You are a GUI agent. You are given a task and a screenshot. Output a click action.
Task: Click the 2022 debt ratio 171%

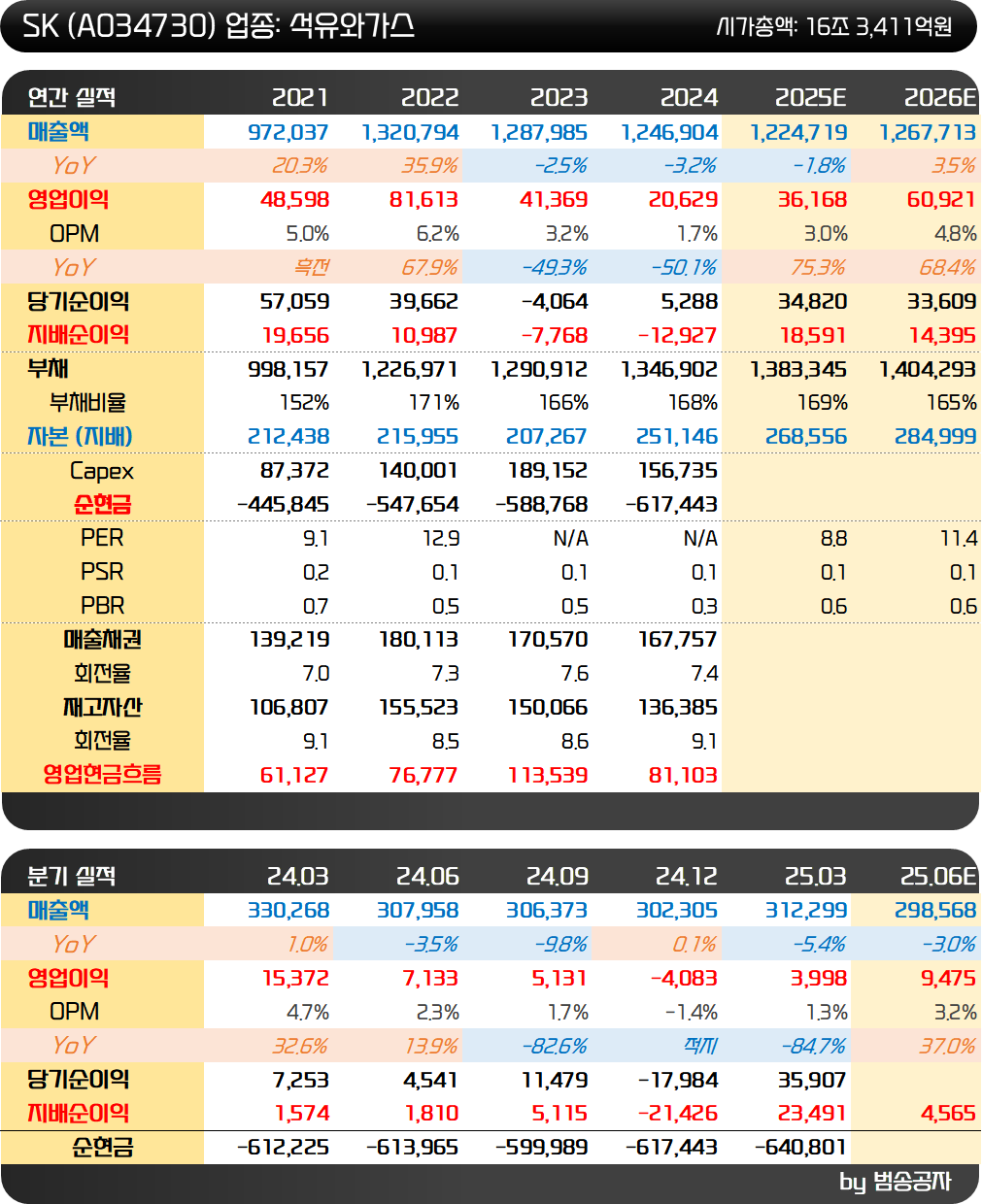click(x=434, y=403)
